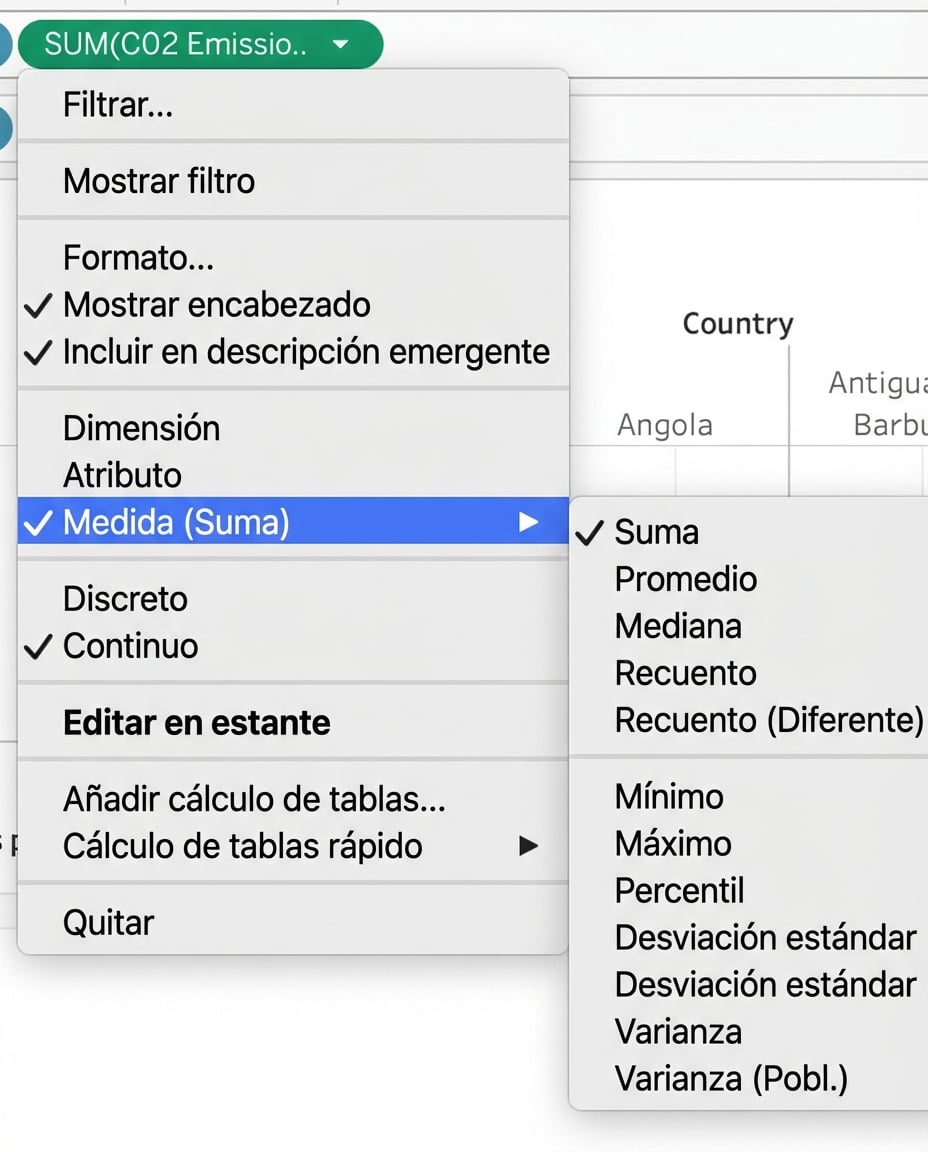Set the field as Atributo
The height and width of the screenshot is (1152, 928).
pos(123,475)
